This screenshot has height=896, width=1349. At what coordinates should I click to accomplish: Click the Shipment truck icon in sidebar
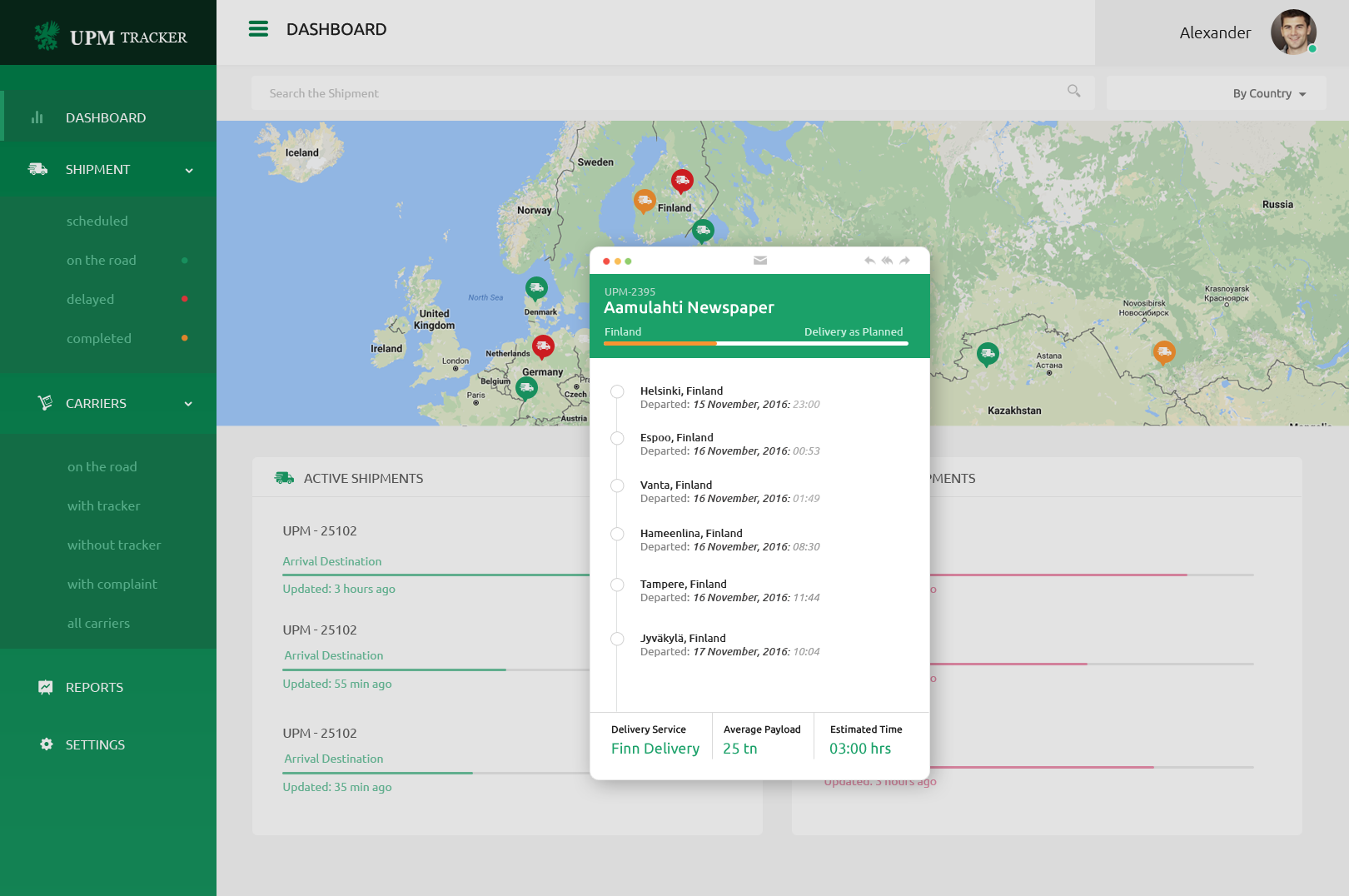click(x=37, y=169)
